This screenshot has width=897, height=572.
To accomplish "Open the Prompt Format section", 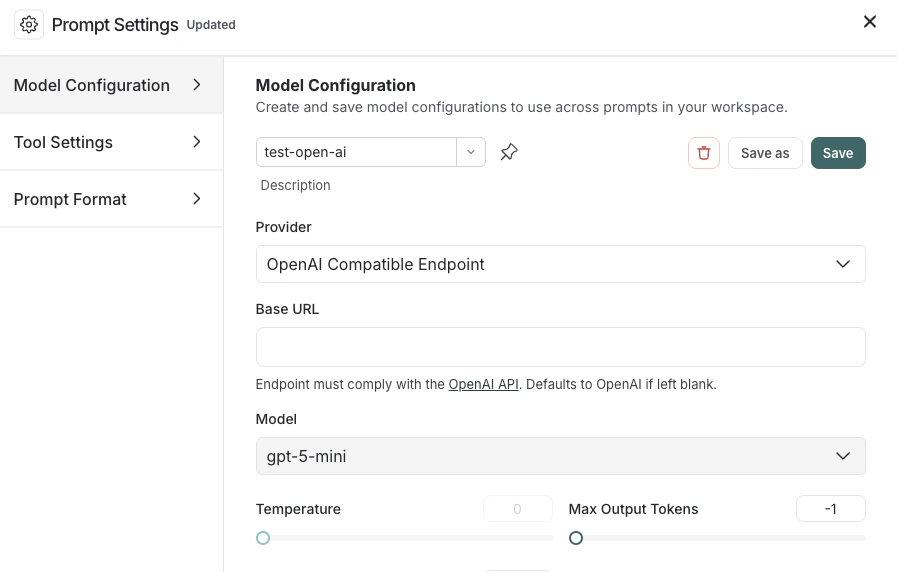I will click(70, 199).
